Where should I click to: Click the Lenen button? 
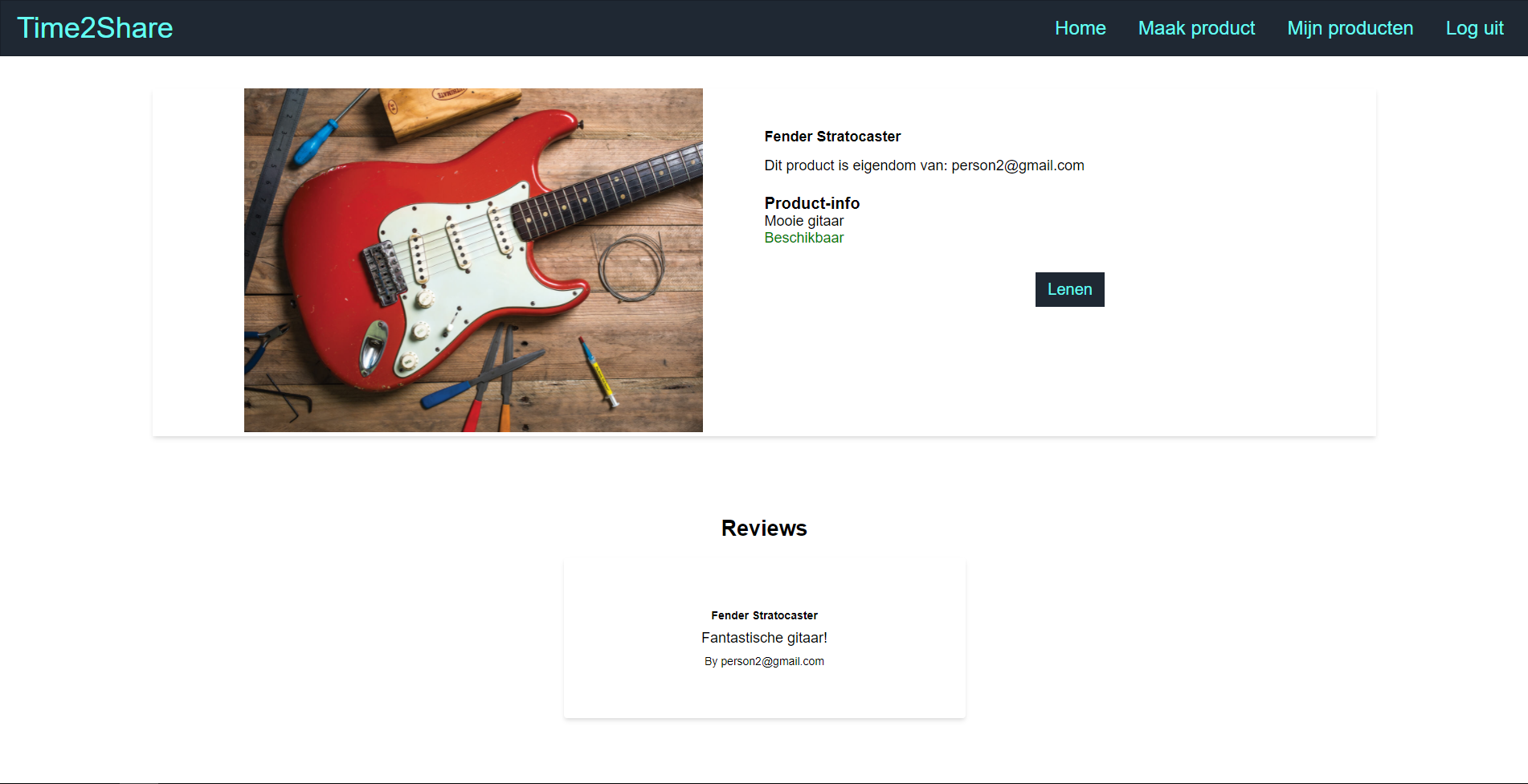[1069, 289]
